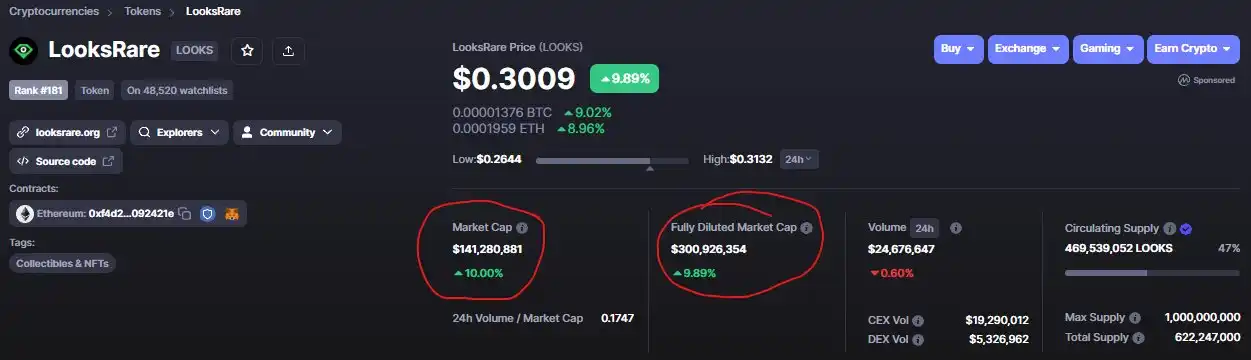Open the Earn Crypto menu

pyautogui.click(x=1193, y=48)
